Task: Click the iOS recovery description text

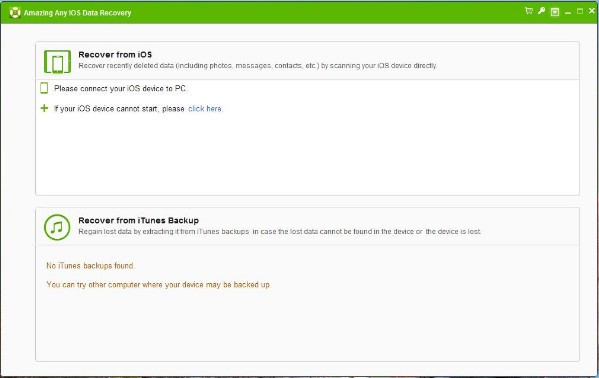Action: (x=257, y=65)
